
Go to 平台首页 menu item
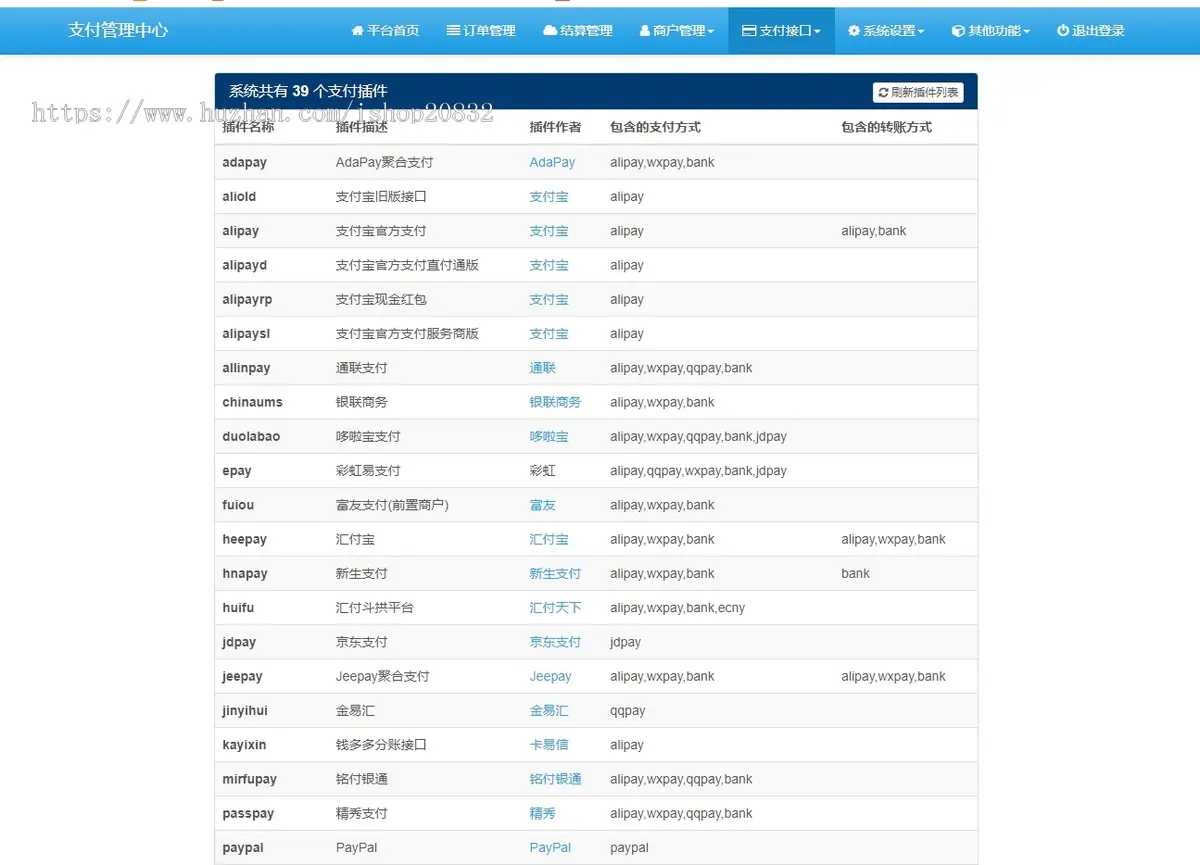[385, 31]
